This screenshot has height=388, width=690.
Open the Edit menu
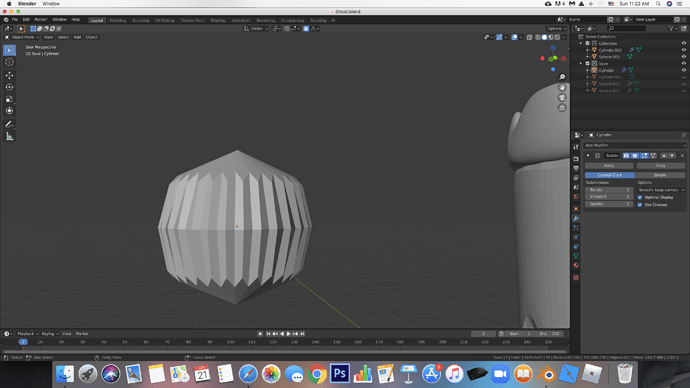click(26, 20)
